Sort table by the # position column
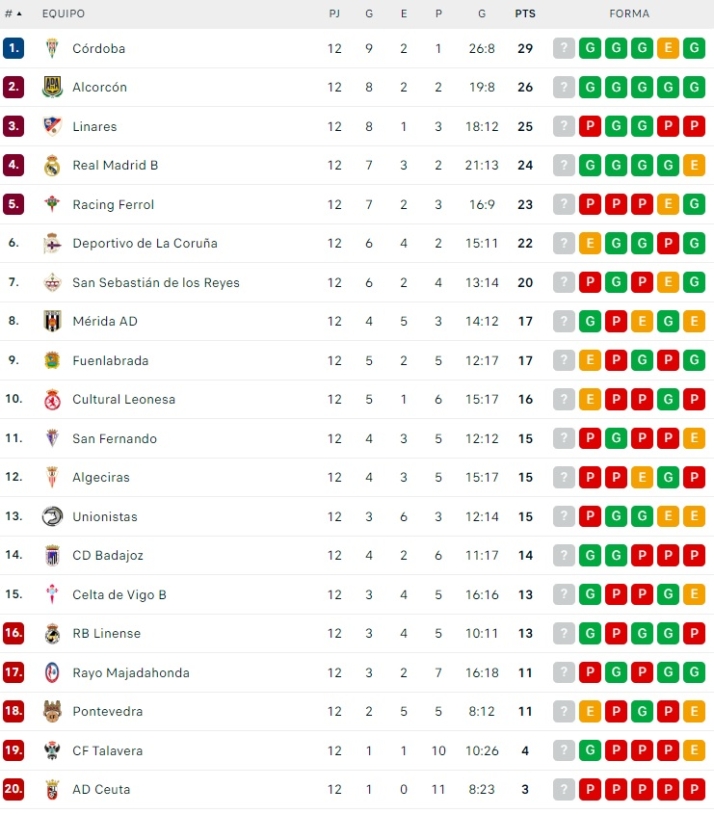Image resolution: width=714 pixels, height=814 pixels. click(12, 14)
